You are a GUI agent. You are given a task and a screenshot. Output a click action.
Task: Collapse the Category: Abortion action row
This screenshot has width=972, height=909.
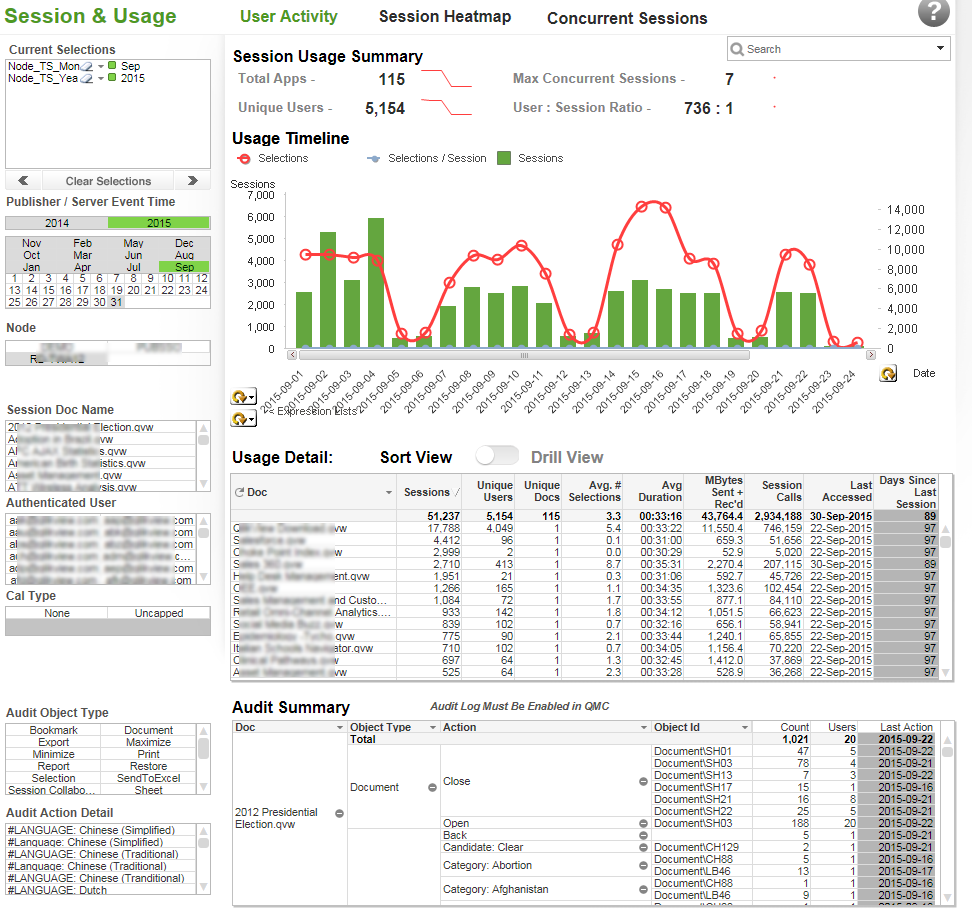[x=643, y=865]
